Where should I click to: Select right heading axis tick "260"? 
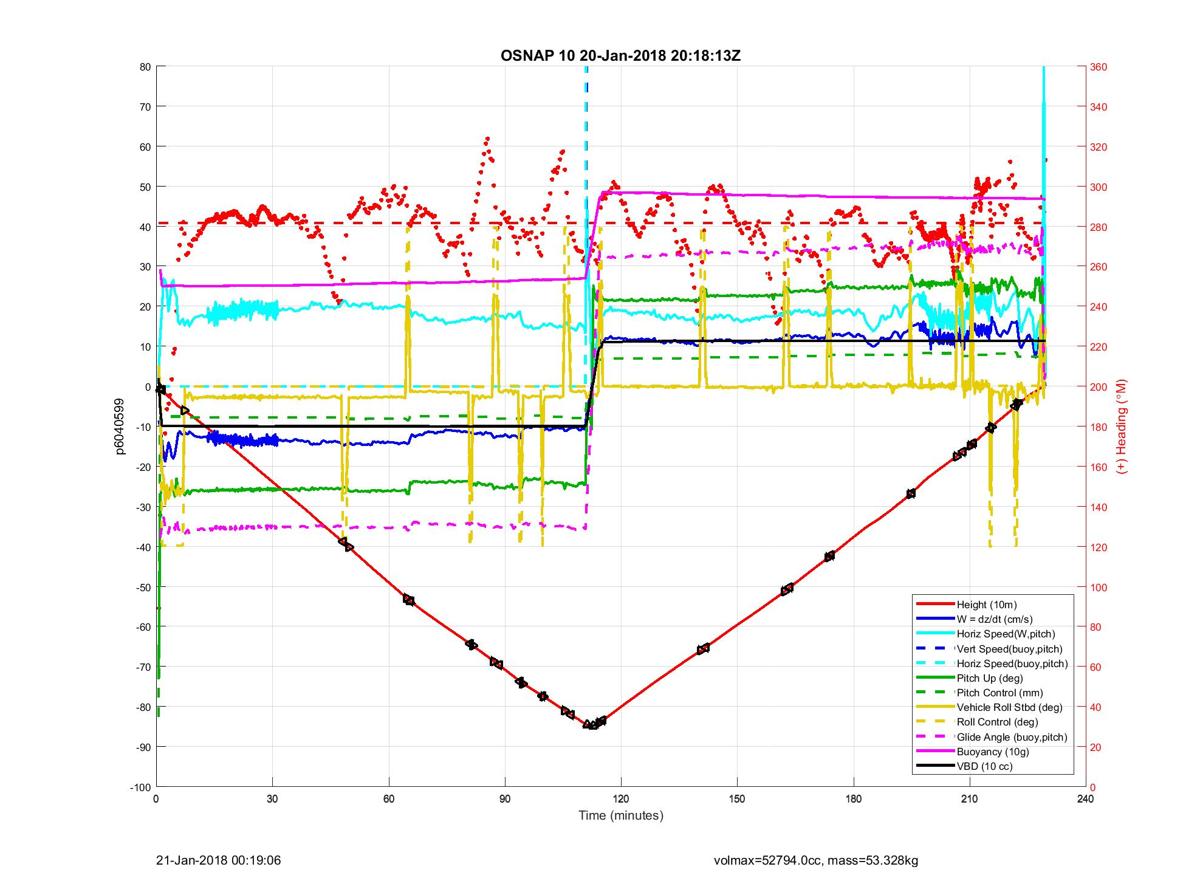(1100, 267)
